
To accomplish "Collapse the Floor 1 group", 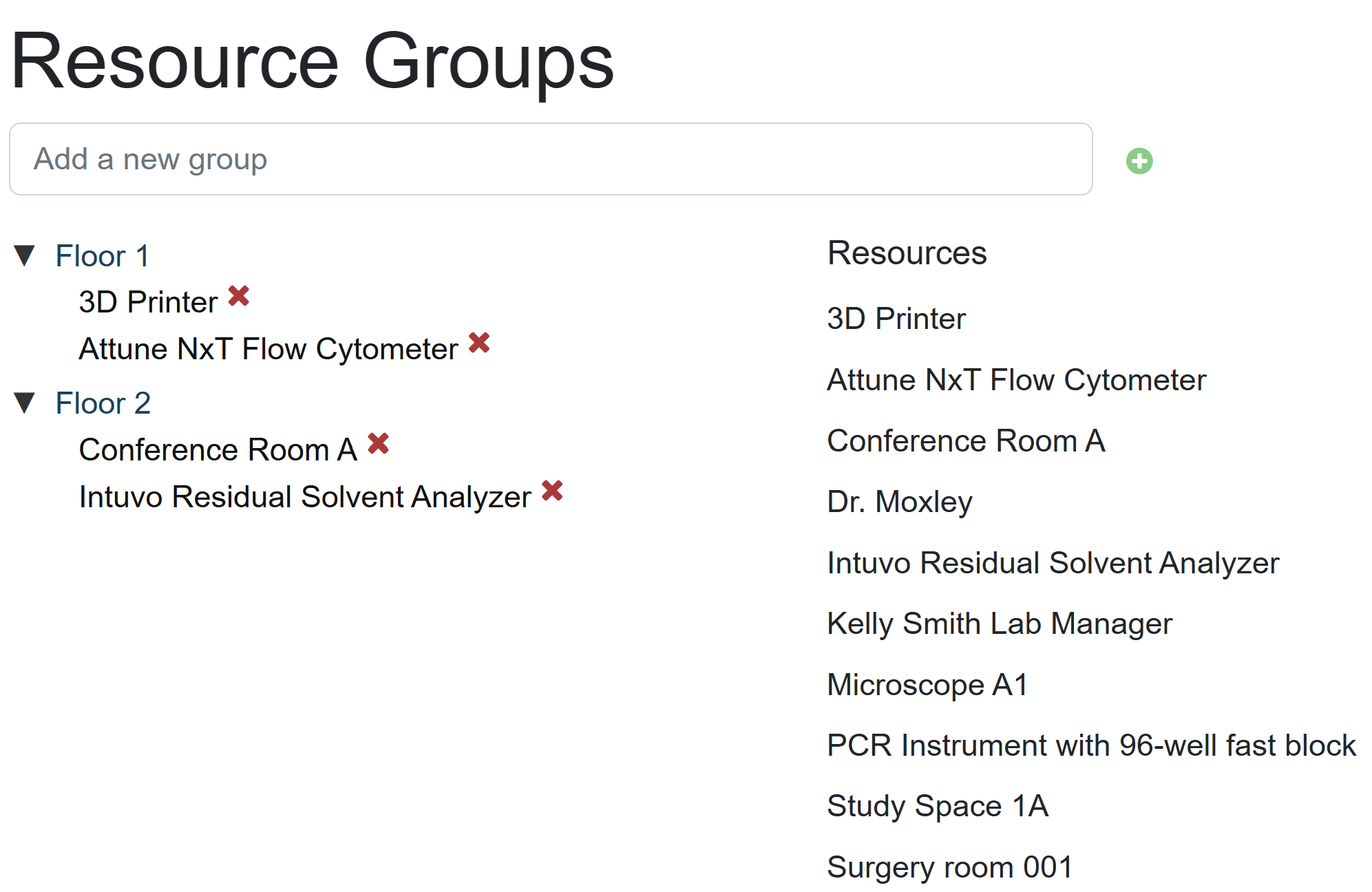I will (x=25, y=256).
